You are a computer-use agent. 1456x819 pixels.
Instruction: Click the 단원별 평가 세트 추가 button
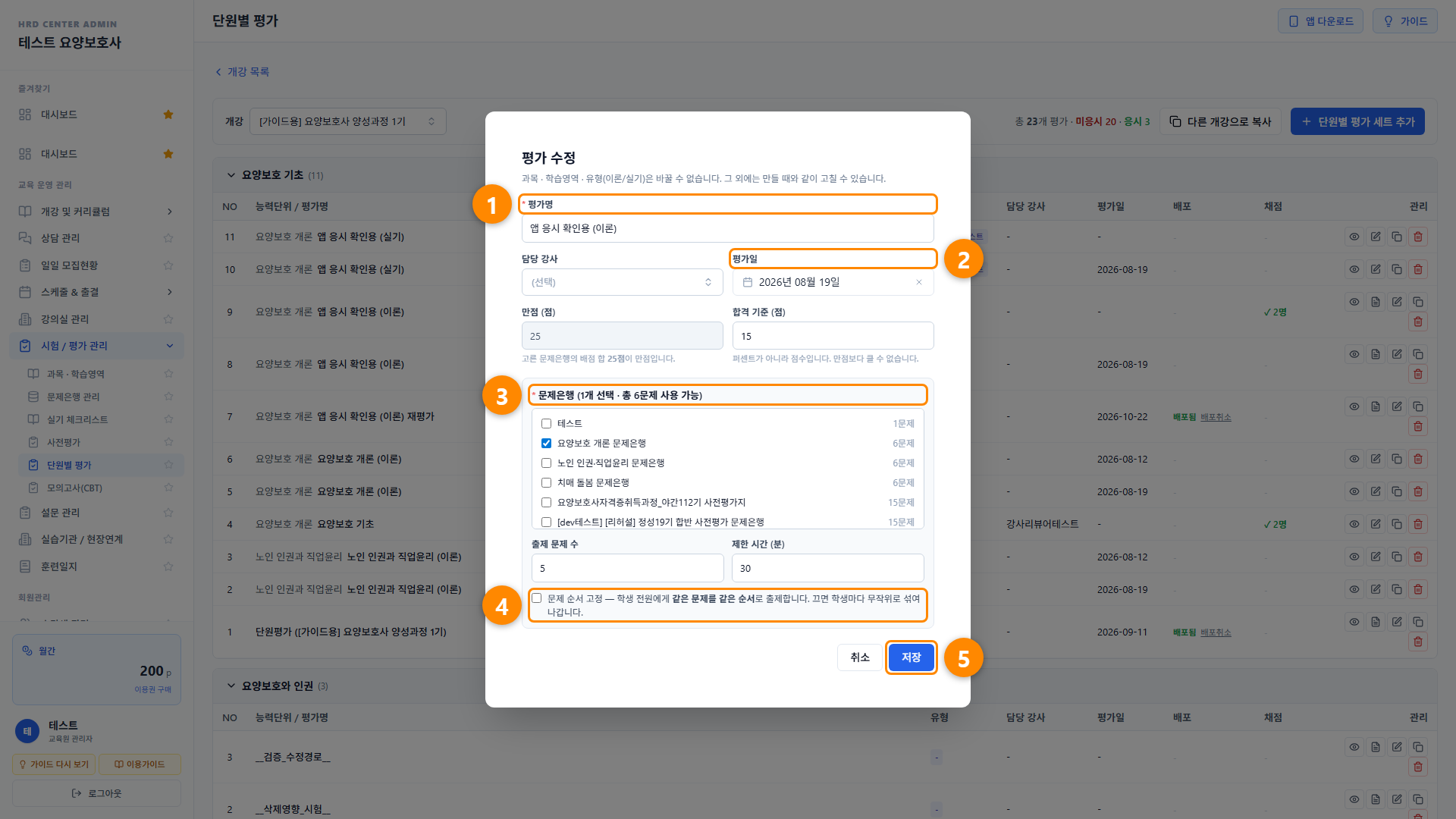click(x=1357, y=121)
